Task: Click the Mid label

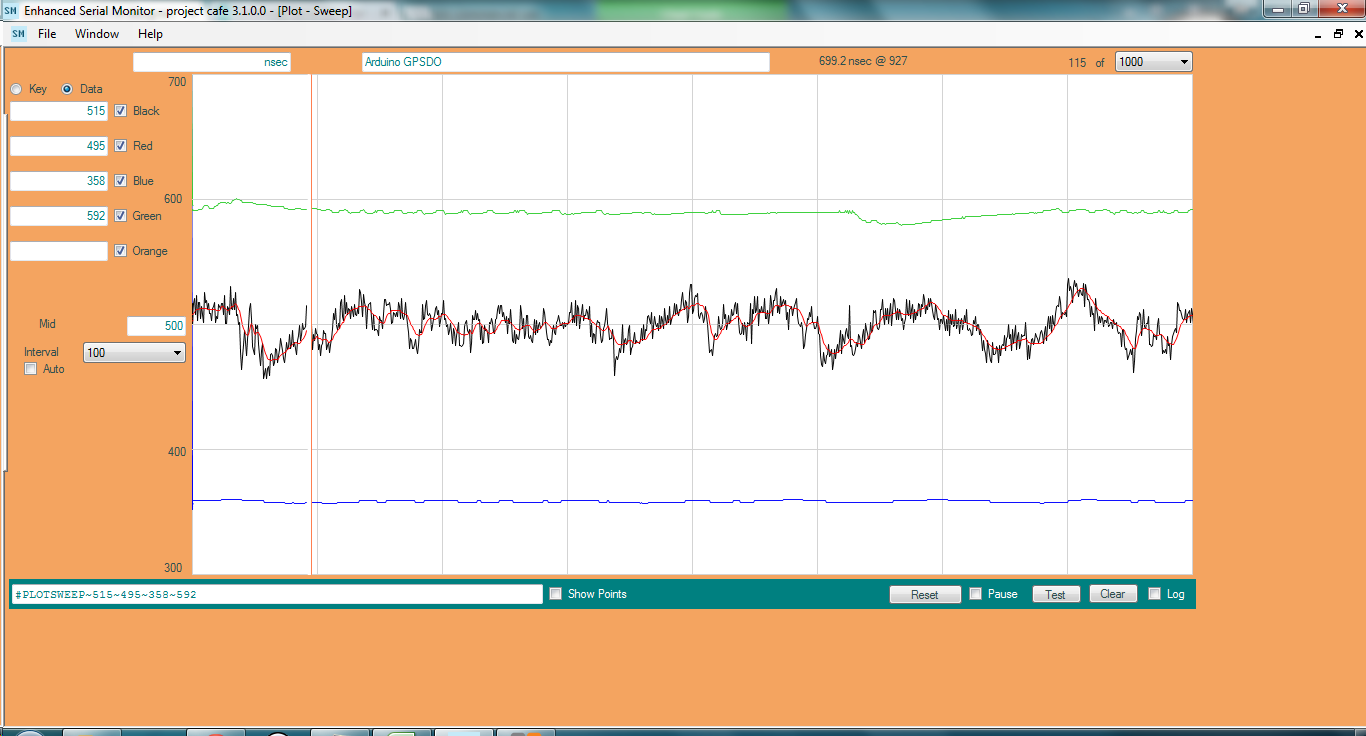Action: click(x=47, y=324)
